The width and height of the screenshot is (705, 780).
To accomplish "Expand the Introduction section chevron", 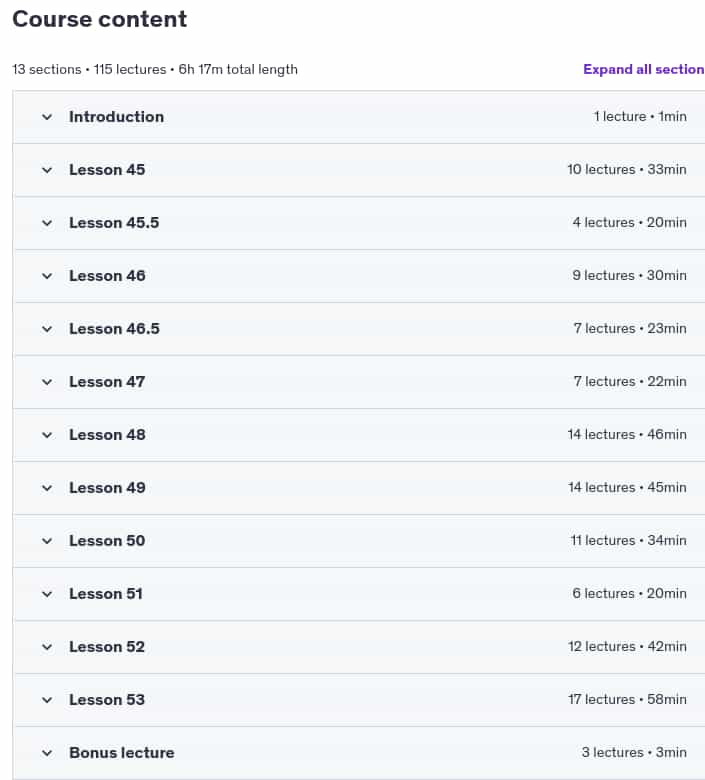I will [47, 117].
